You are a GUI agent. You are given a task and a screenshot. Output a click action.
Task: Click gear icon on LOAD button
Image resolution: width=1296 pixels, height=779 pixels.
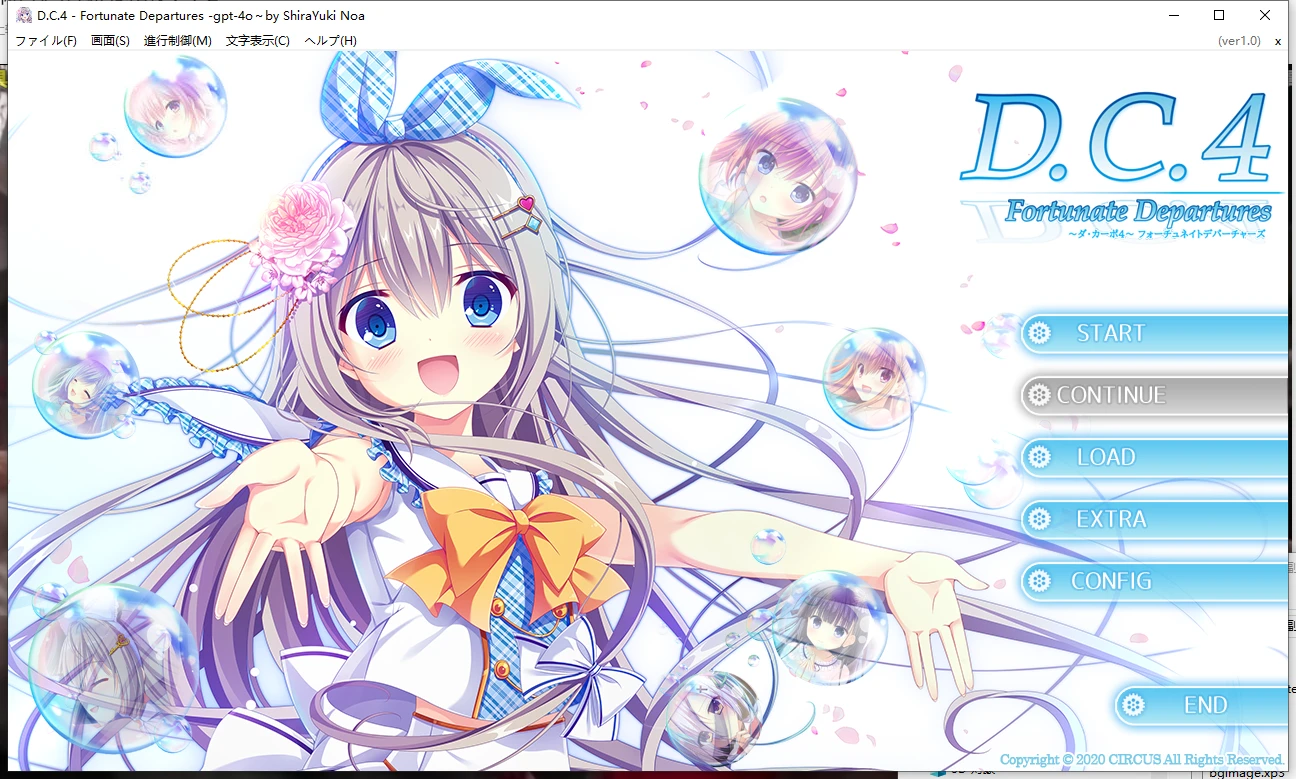(1040, 457)
